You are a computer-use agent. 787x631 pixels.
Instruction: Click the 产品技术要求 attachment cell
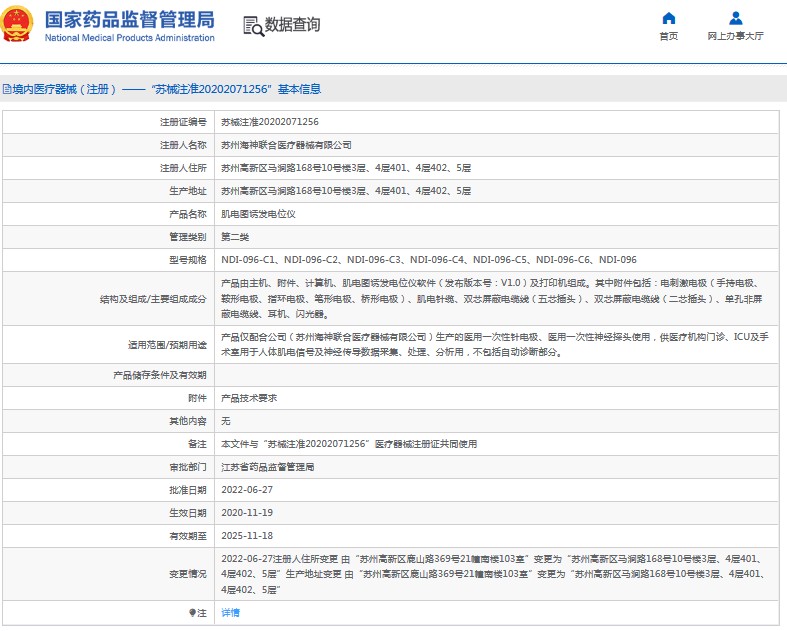tap(249, 398)
